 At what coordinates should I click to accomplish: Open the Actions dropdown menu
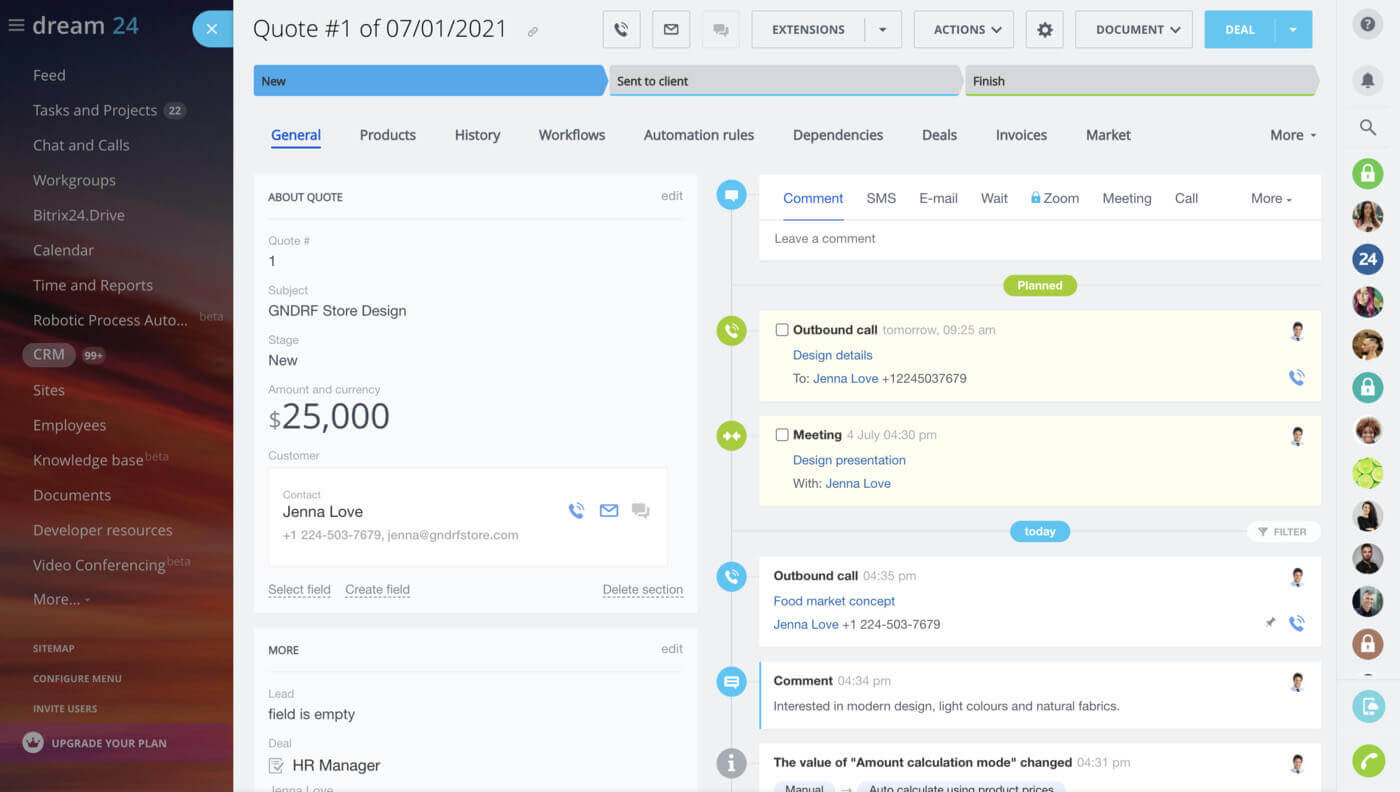[962, 29]
